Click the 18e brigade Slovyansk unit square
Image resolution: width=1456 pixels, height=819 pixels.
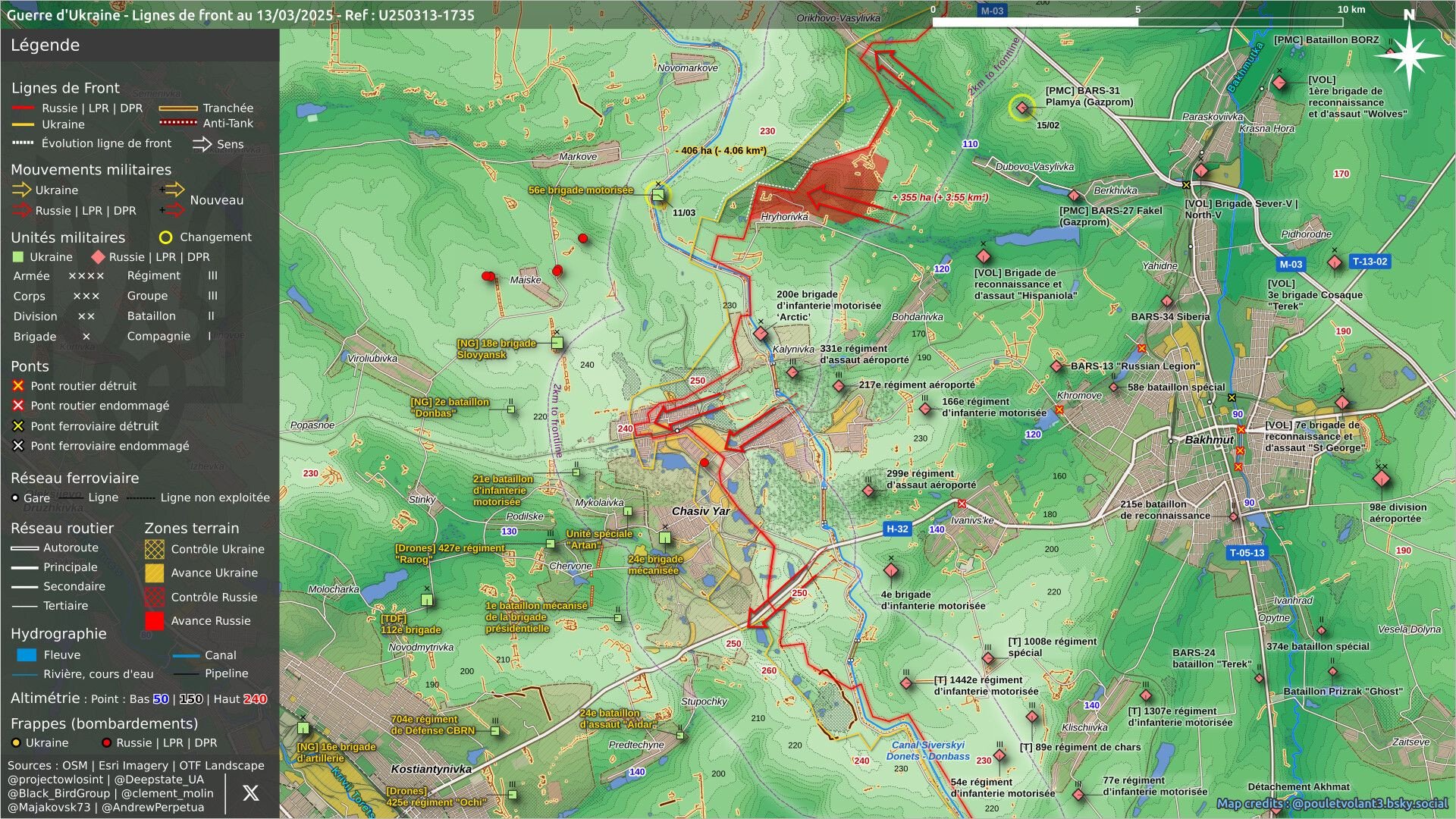(x=557, y=343)
